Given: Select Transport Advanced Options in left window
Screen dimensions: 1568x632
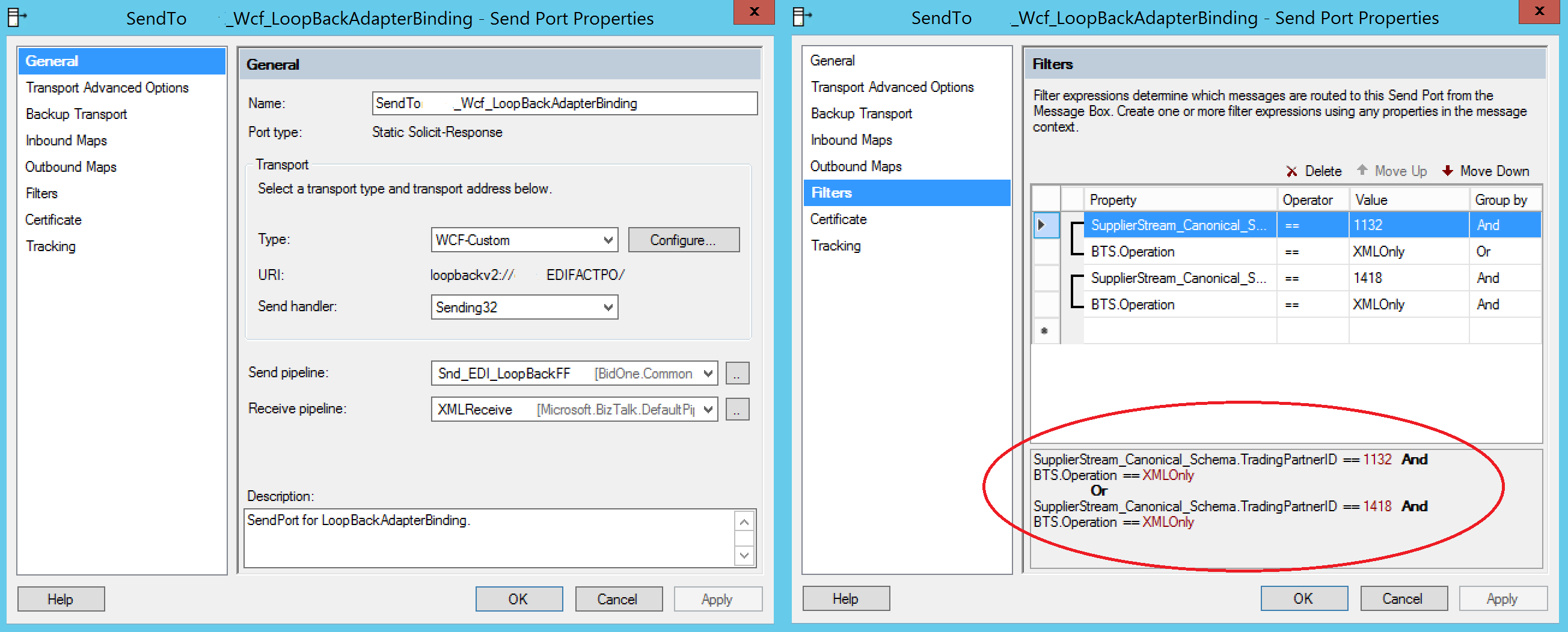Looking at the screenshot, I should [x=107, y=88].
